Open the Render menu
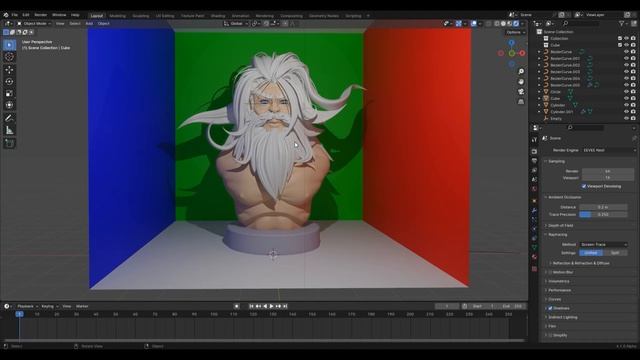This screenshot has height=360, width=640. pos(40,15)
